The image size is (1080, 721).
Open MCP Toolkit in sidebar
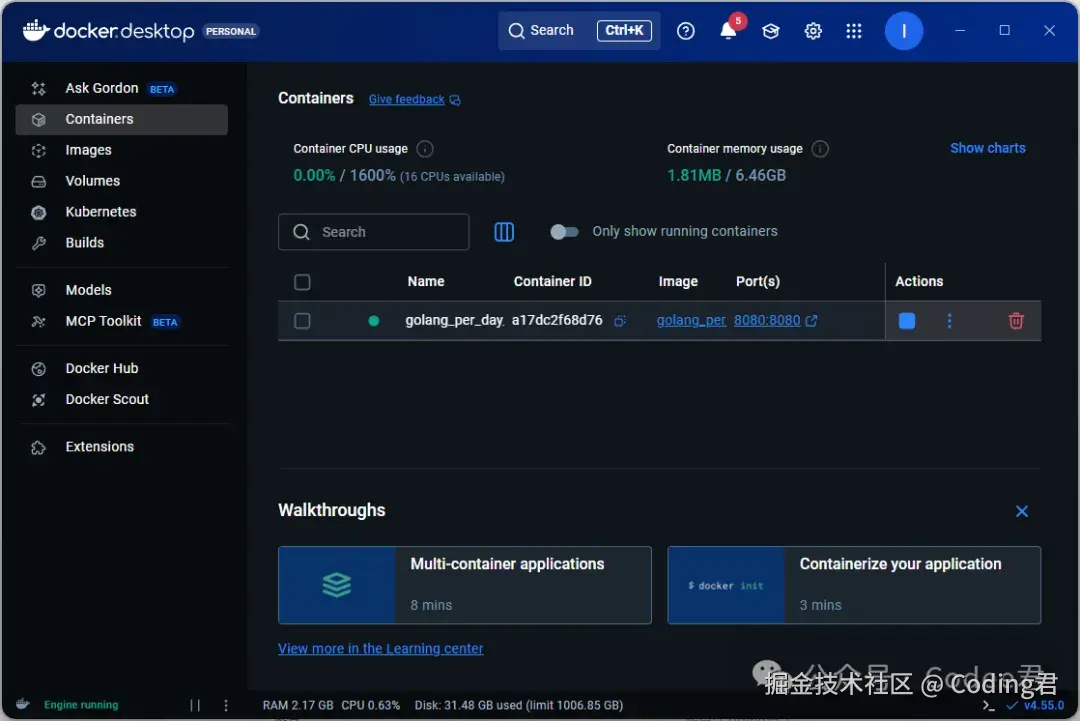pyautogui.click(x=121, y=321)
